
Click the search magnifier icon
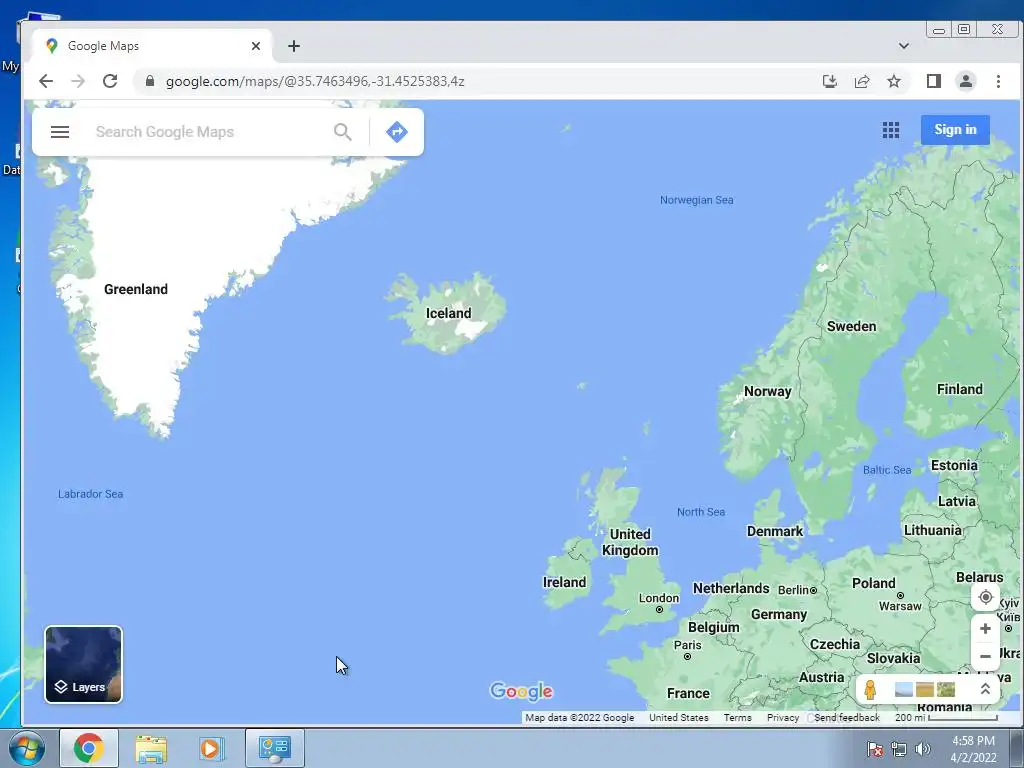tap(343, 132)
